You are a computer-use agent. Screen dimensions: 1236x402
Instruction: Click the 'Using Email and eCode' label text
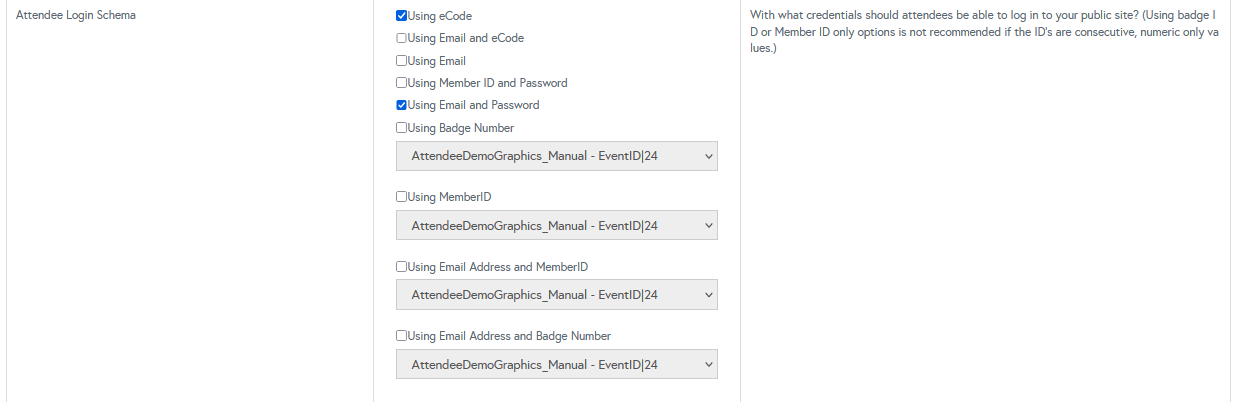[x=465, y=39]
